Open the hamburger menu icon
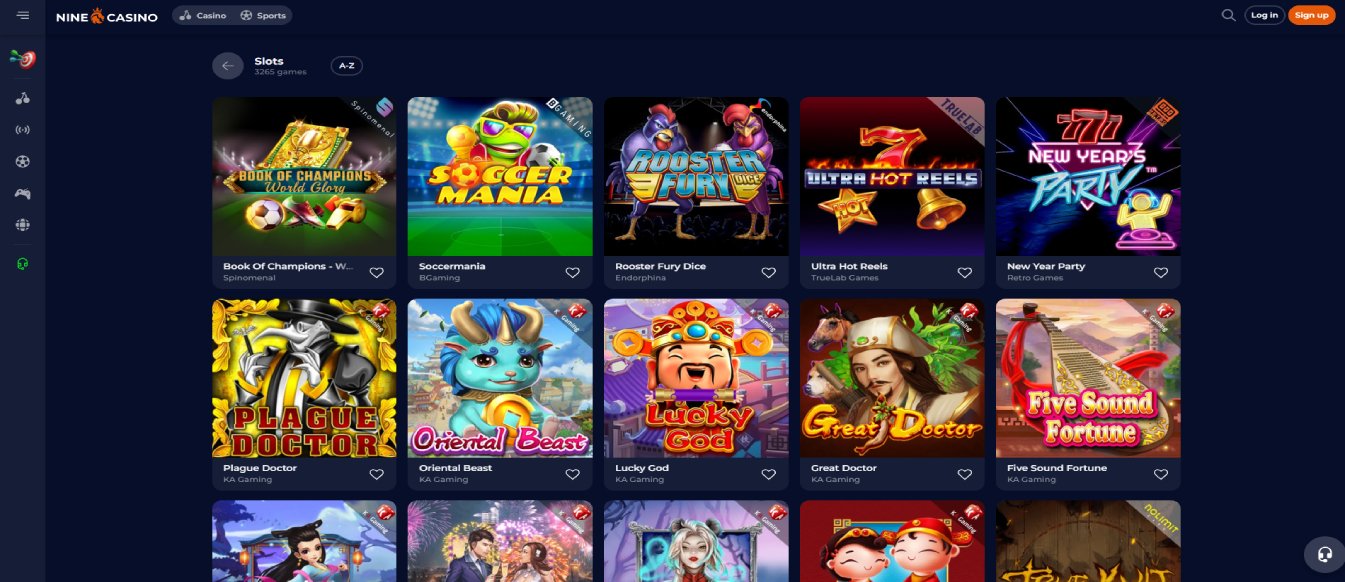This screenshot has height=582, width=1345. 23,15
